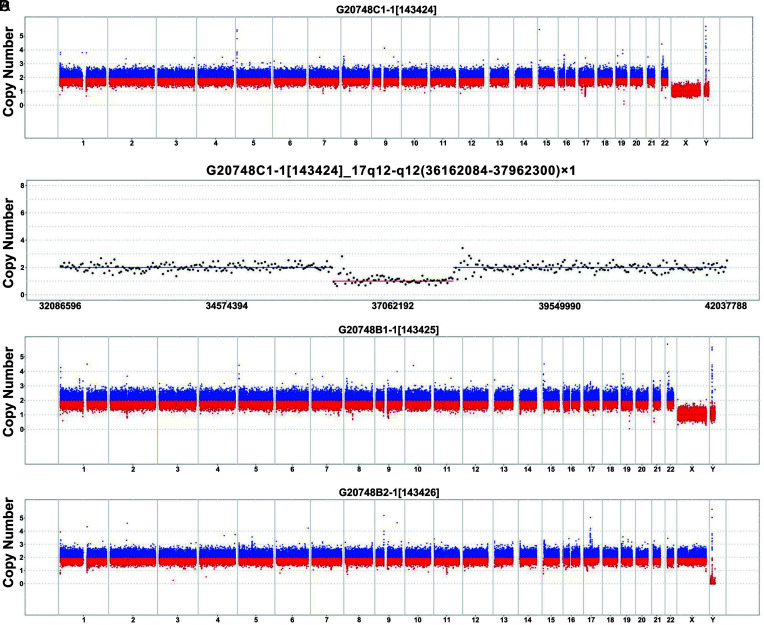Click x-axis value 39549990
Screen dimensions: 764x625
click(559, 306)
